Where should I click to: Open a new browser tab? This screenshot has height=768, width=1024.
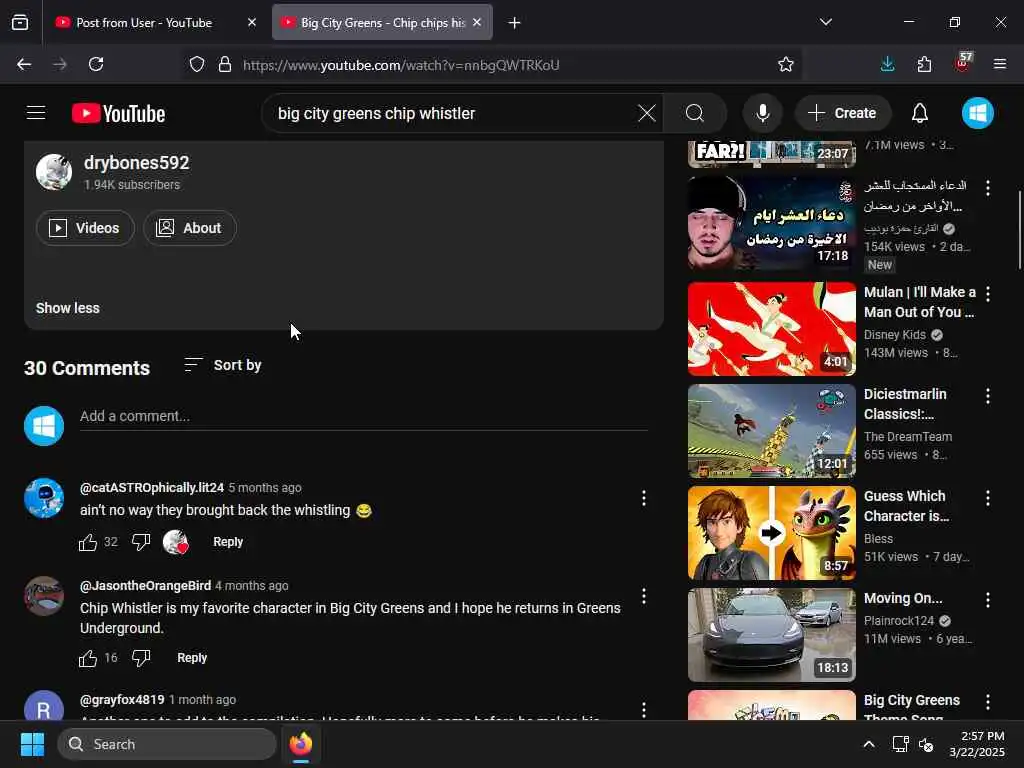(x=515, y=23)
